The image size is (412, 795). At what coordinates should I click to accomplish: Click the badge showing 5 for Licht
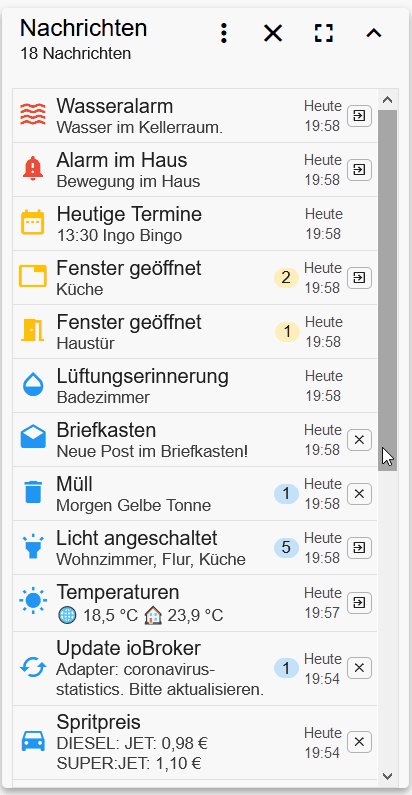(x=286, y=548)
